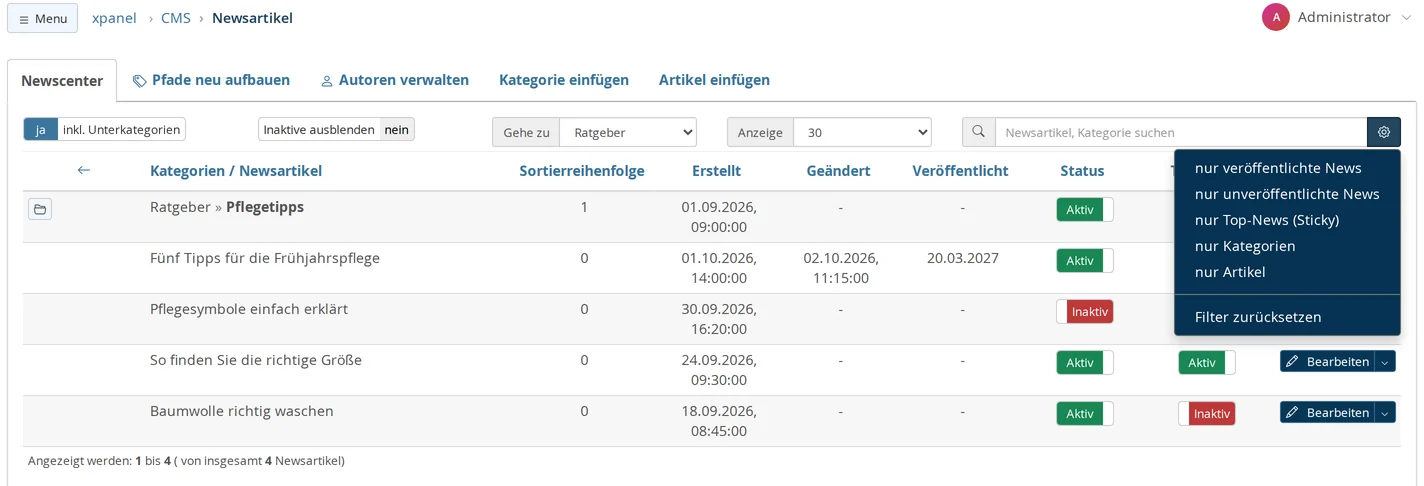
Task: Click 'So finden Sie die richtige Größe' title
Action: 256,360
